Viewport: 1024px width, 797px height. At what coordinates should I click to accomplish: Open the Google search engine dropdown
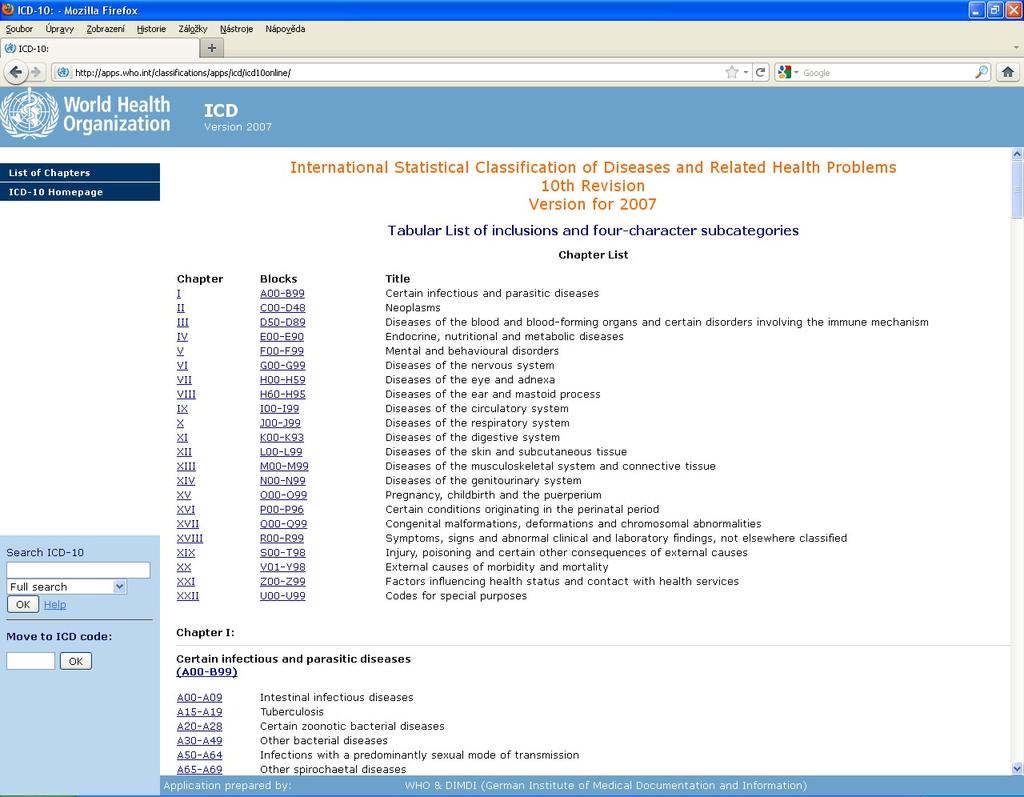tap(788, 73)
